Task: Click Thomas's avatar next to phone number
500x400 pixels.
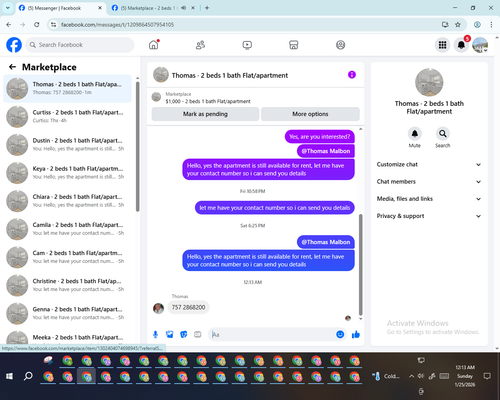Action: (x=158, y=308)
